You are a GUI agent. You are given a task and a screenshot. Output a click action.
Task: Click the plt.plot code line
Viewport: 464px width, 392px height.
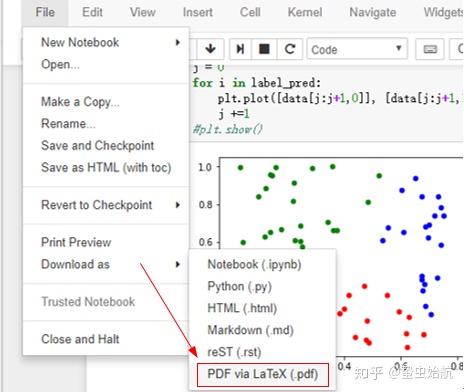pyautogui.click(x=340, y=98)
